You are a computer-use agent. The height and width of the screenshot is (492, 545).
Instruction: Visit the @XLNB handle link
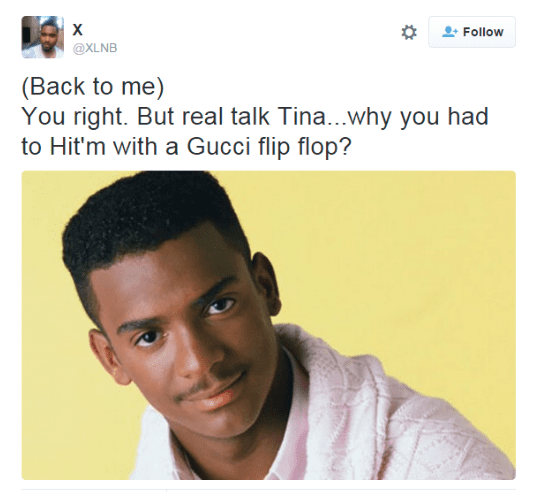[x=95, y=48]
